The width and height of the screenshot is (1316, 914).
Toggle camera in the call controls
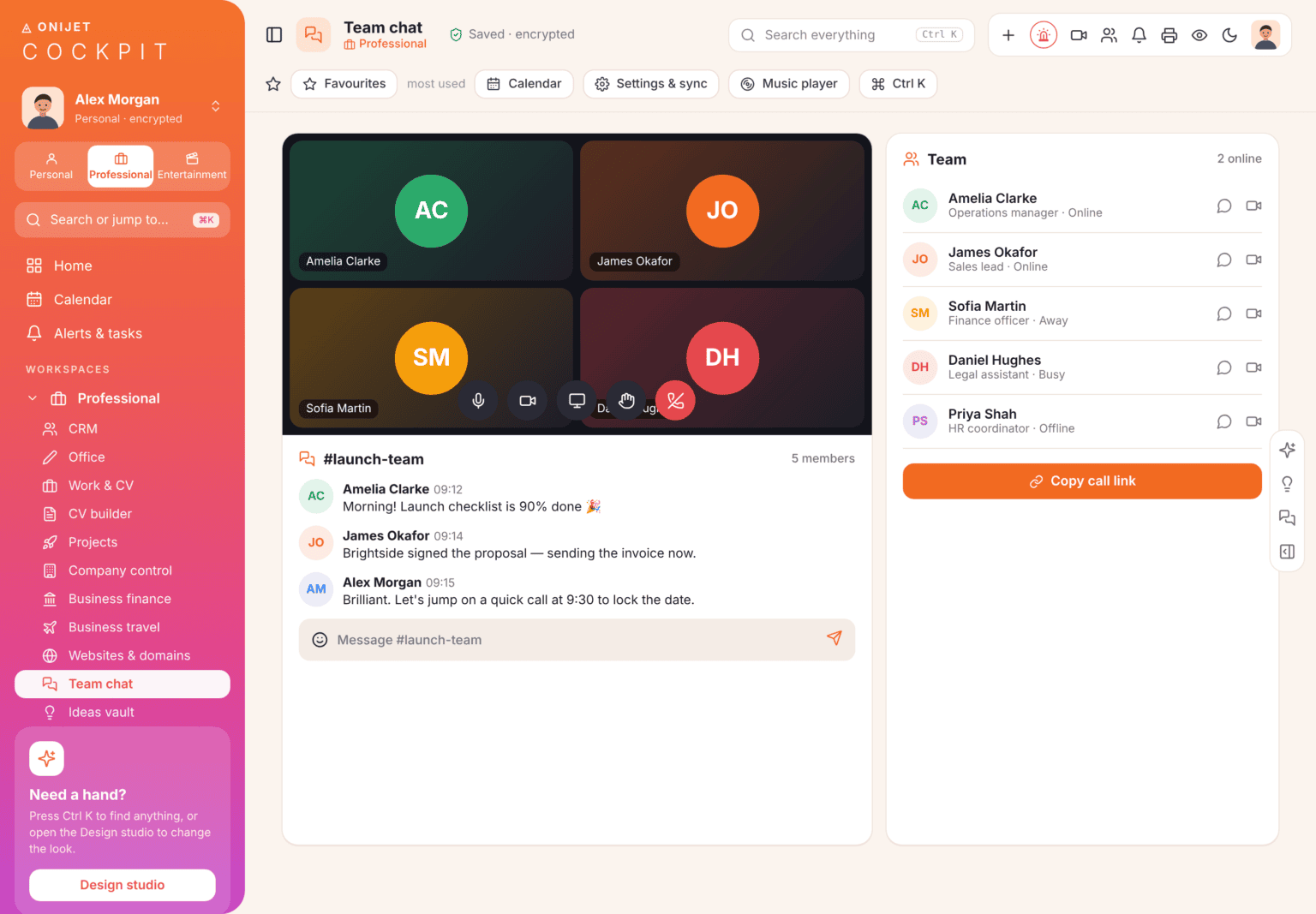point(528,400)
